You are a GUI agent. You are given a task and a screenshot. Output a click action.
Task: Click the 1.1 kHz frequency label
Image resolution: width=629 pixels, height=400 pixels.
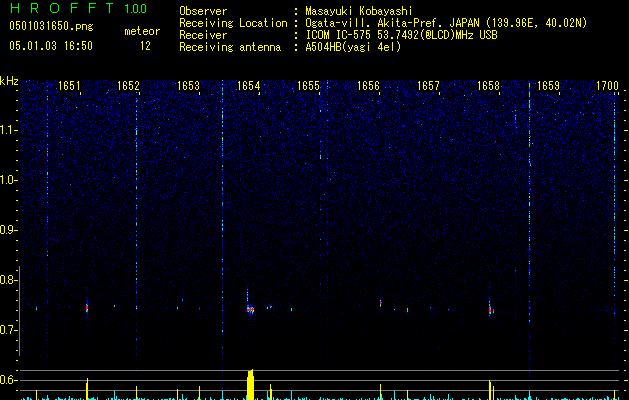tap(9, 130)
